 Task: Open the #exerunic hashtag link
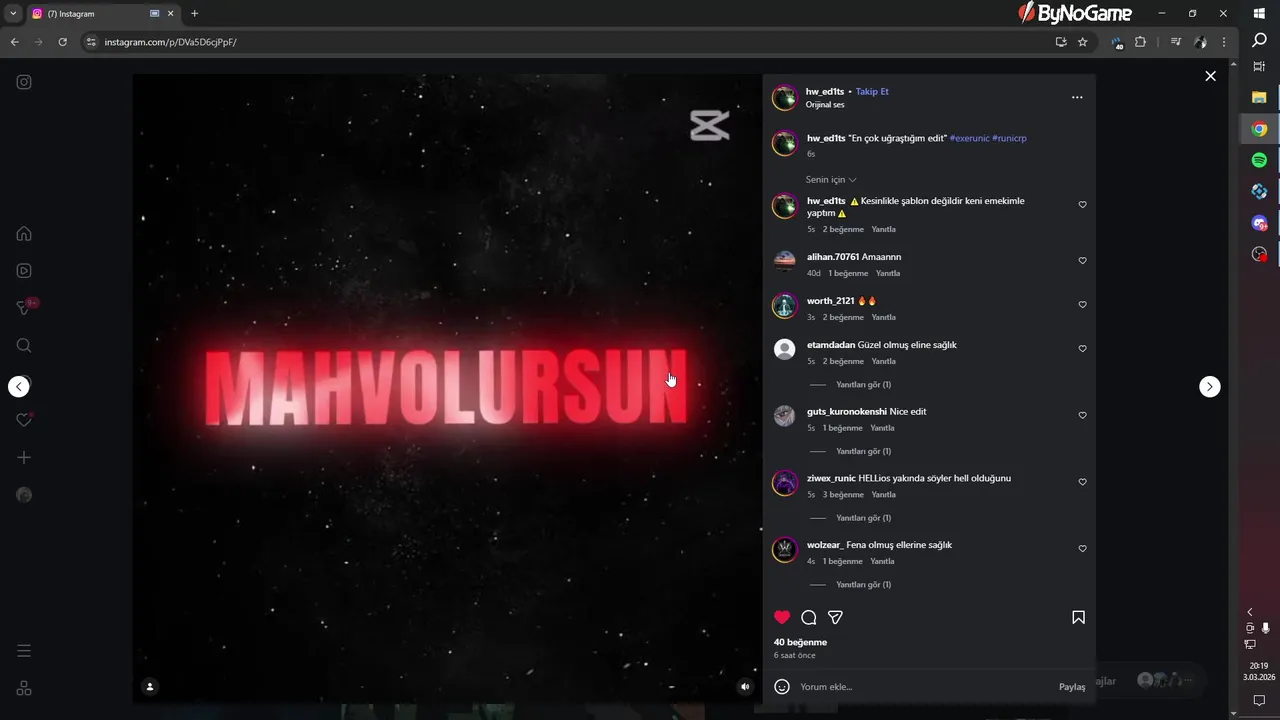click(969, 138)
